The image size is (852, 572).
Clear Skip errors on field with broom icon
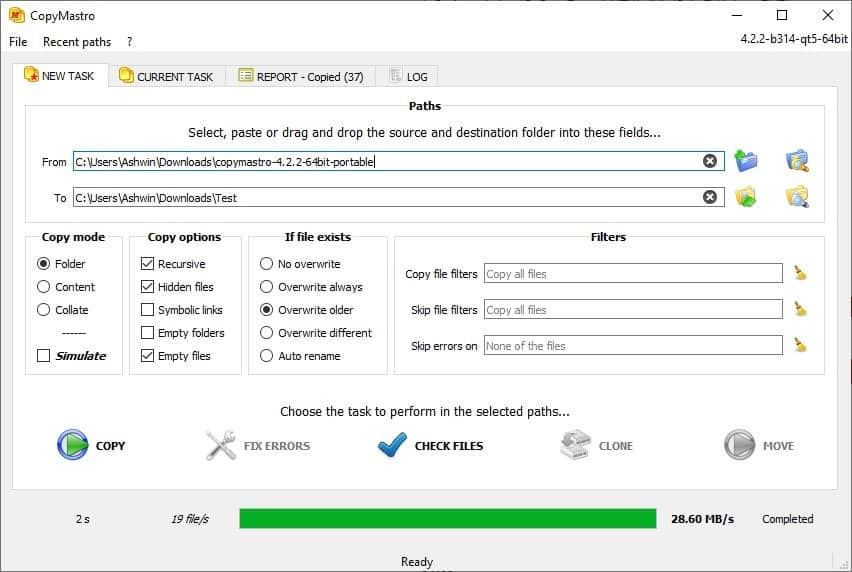800,345
